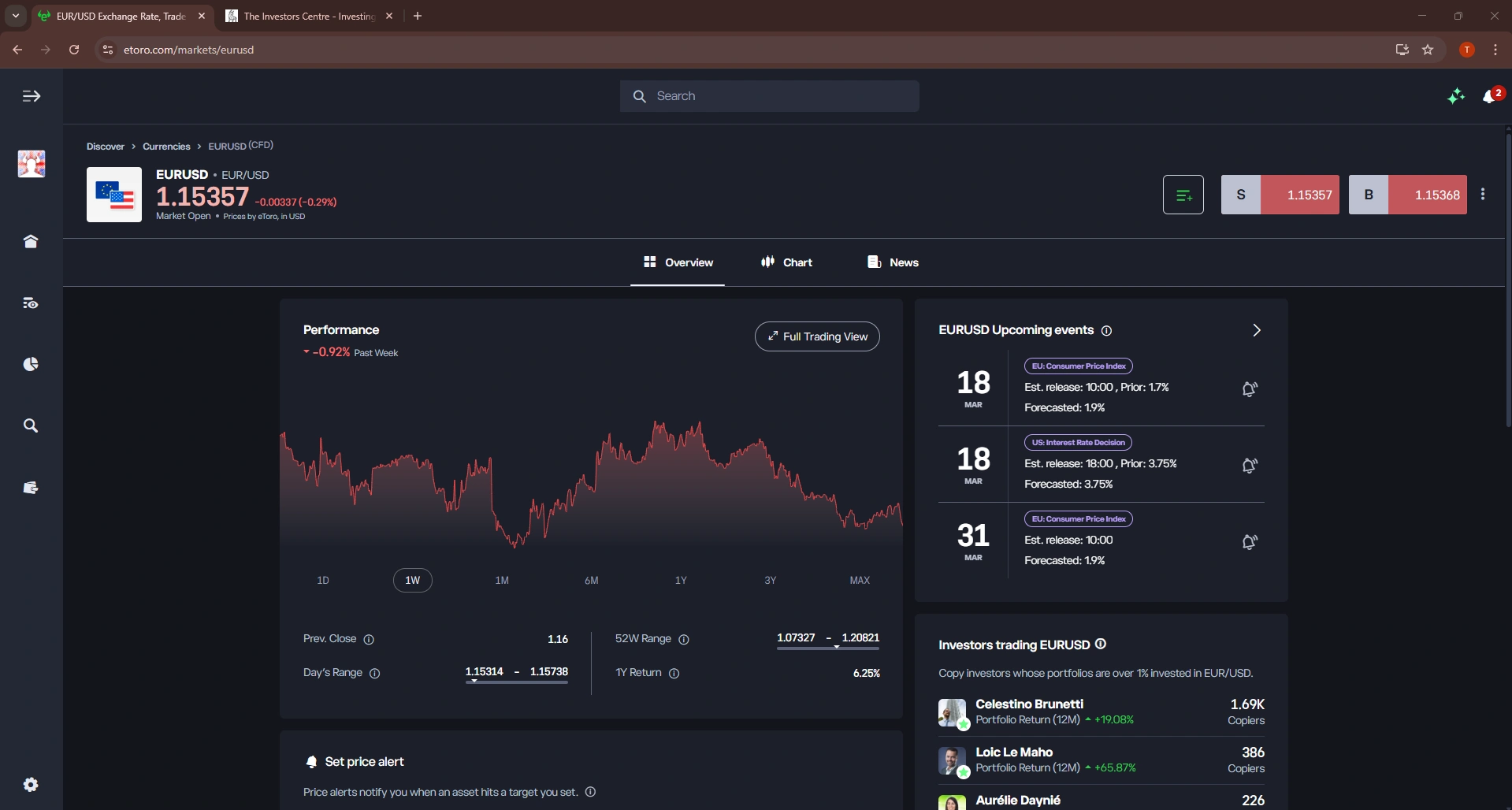Image resolution: width=1512 pixels, height=810 pixels.
Task: Open Discover magnifier in sidebar
Action: 31,425
